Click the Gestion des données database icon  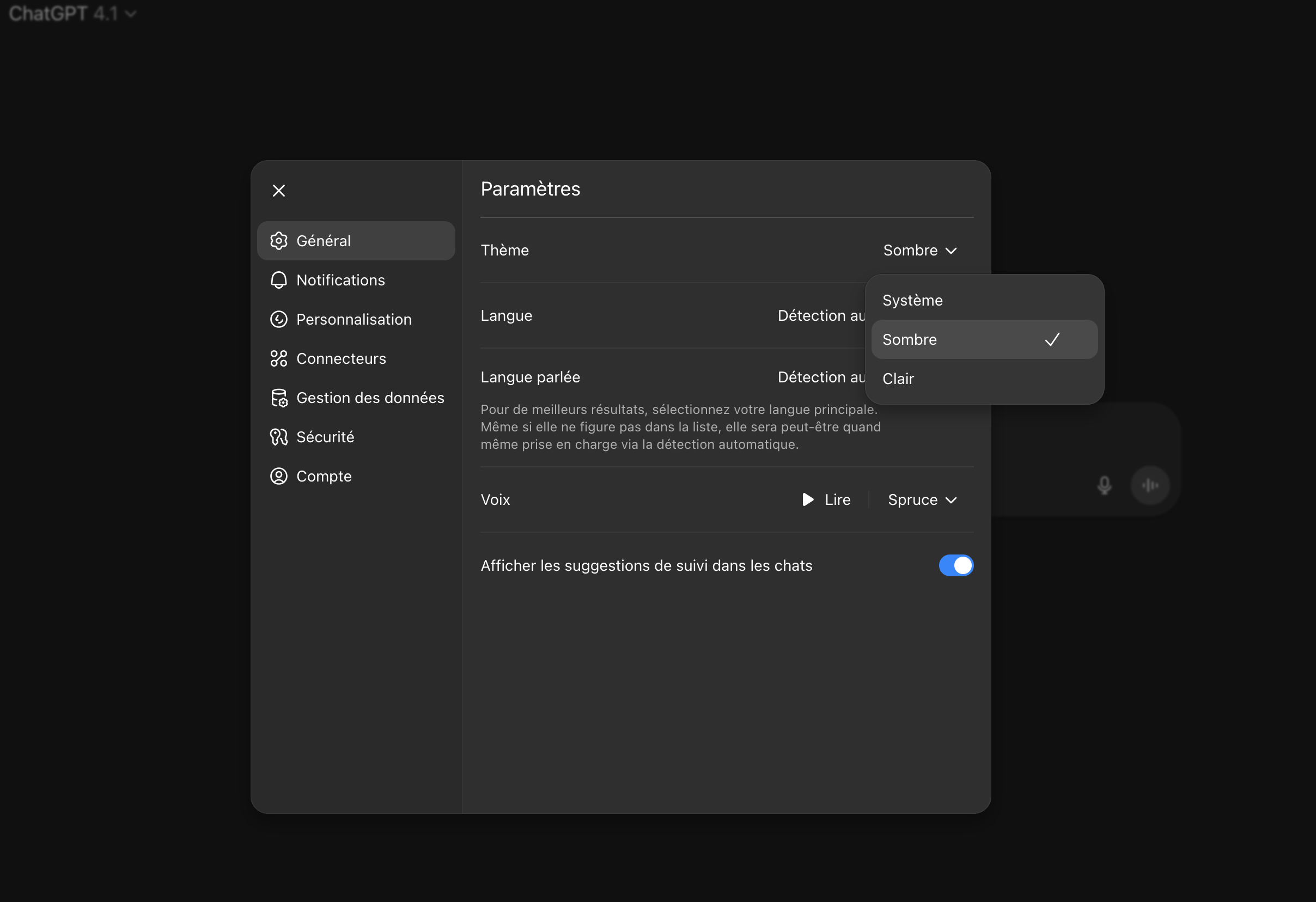click(x=278, y=398)
